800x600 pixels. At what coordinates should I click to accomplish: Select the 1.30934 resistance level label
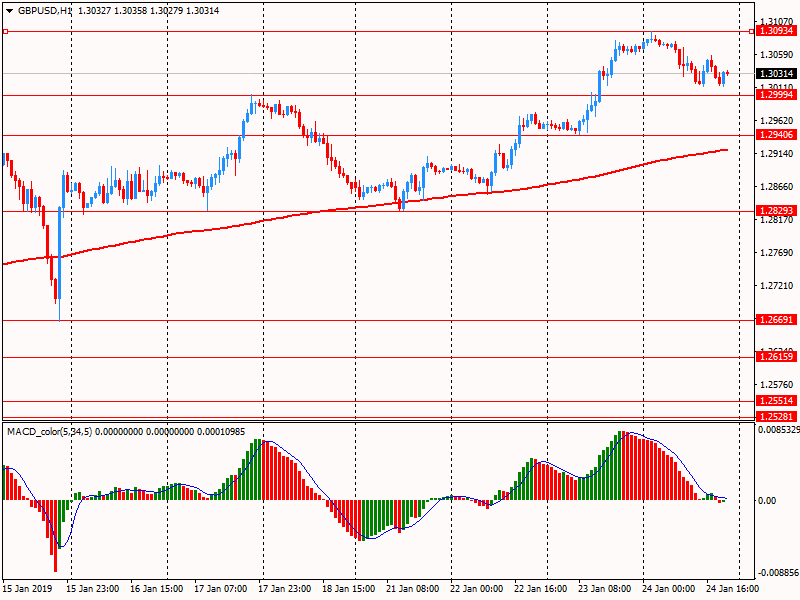click(x=776, y=31)
